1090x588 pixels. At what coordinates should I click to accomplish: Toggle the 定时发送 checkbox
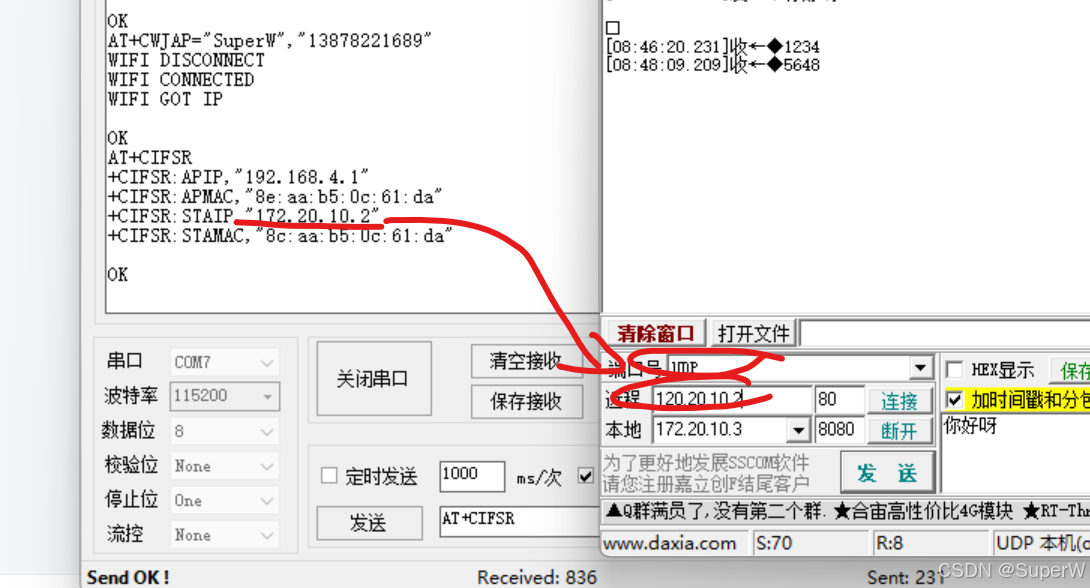329,475
